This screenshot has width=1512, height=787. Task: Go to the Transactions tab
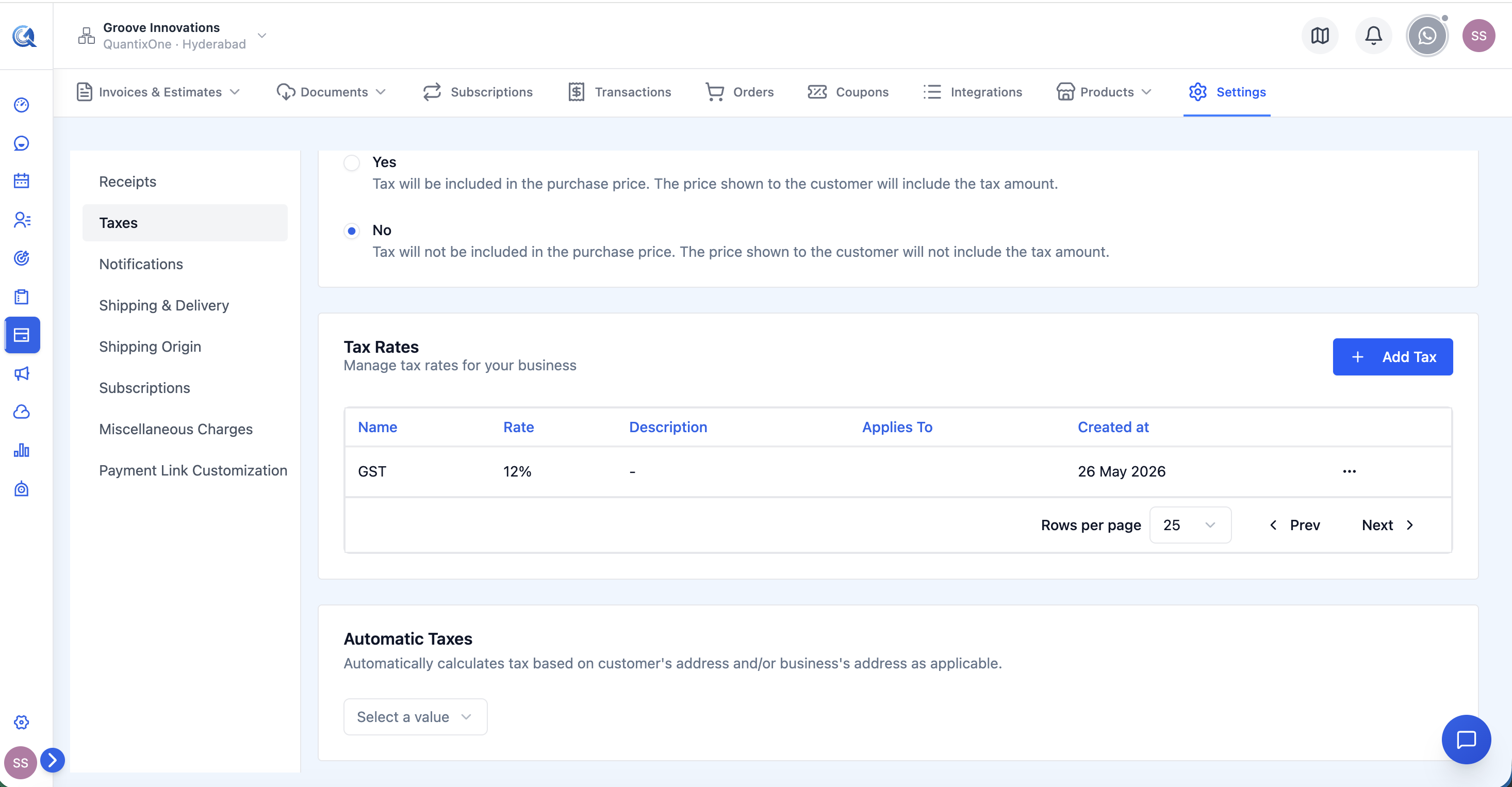[x=620, y=92]
